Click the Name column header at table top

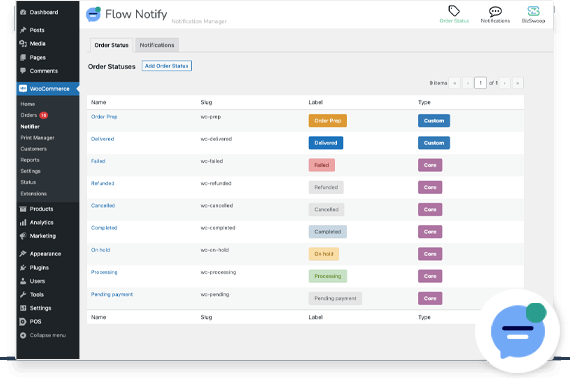coord(99,102)
